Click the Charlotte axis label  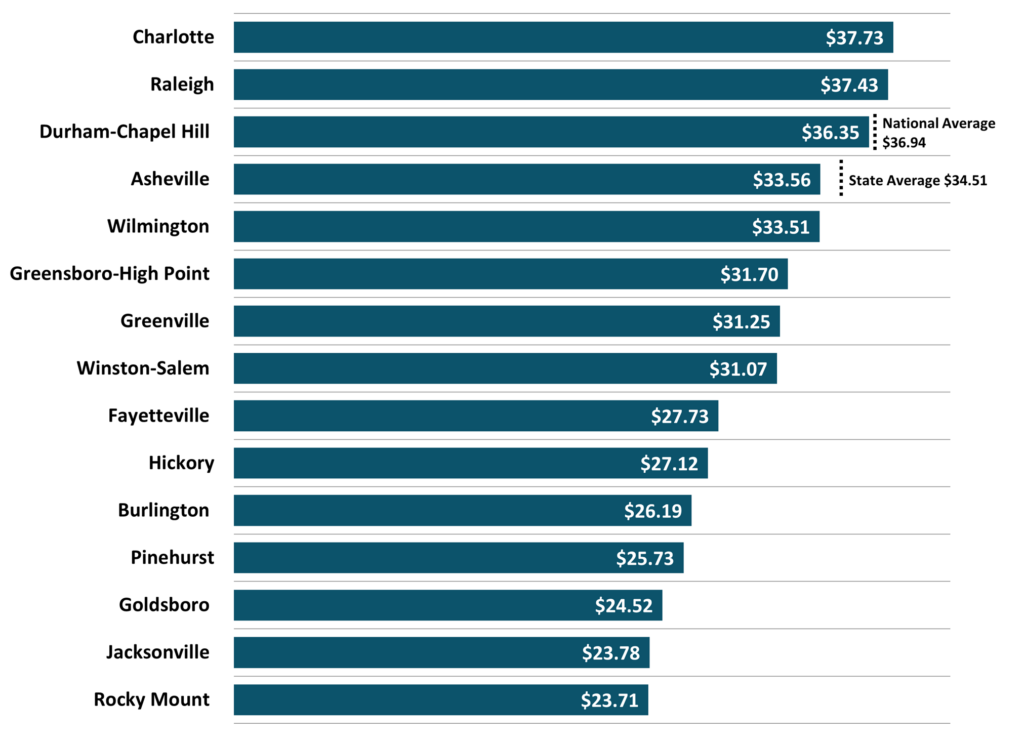(173, 37)
